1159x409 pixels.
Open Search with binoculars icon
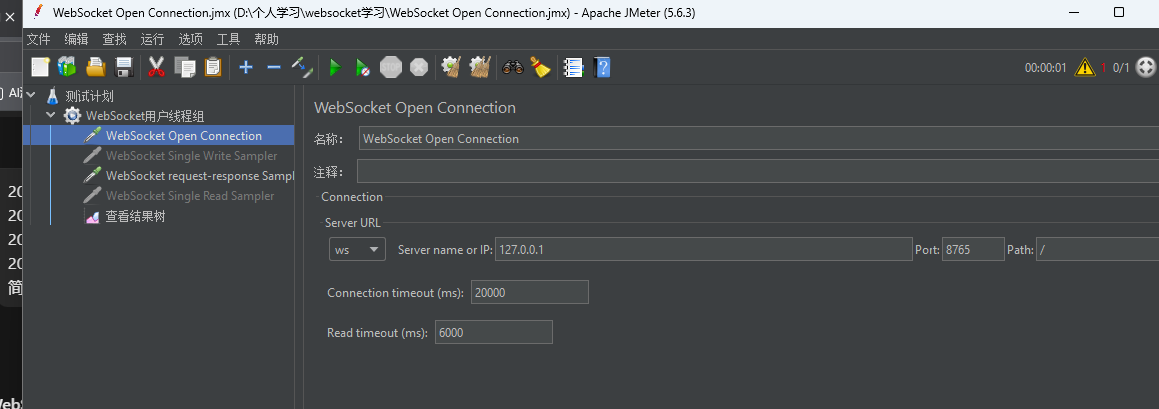tap(513, 67)
